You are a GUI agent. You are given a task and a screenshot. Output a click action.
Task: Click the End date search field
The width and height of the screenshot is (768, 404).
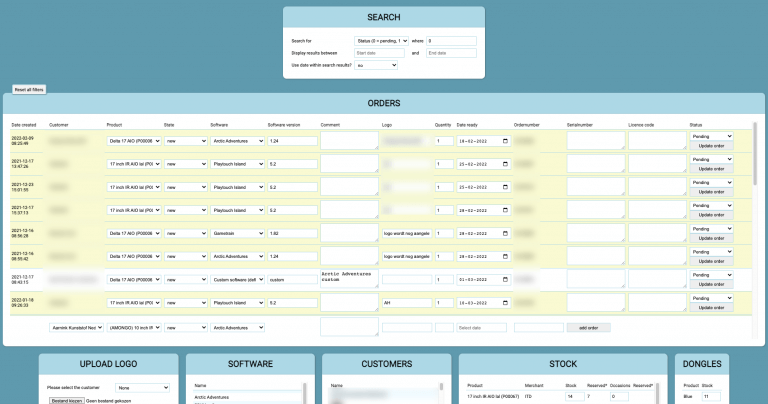pyautogui.click(x=451, y=52)
